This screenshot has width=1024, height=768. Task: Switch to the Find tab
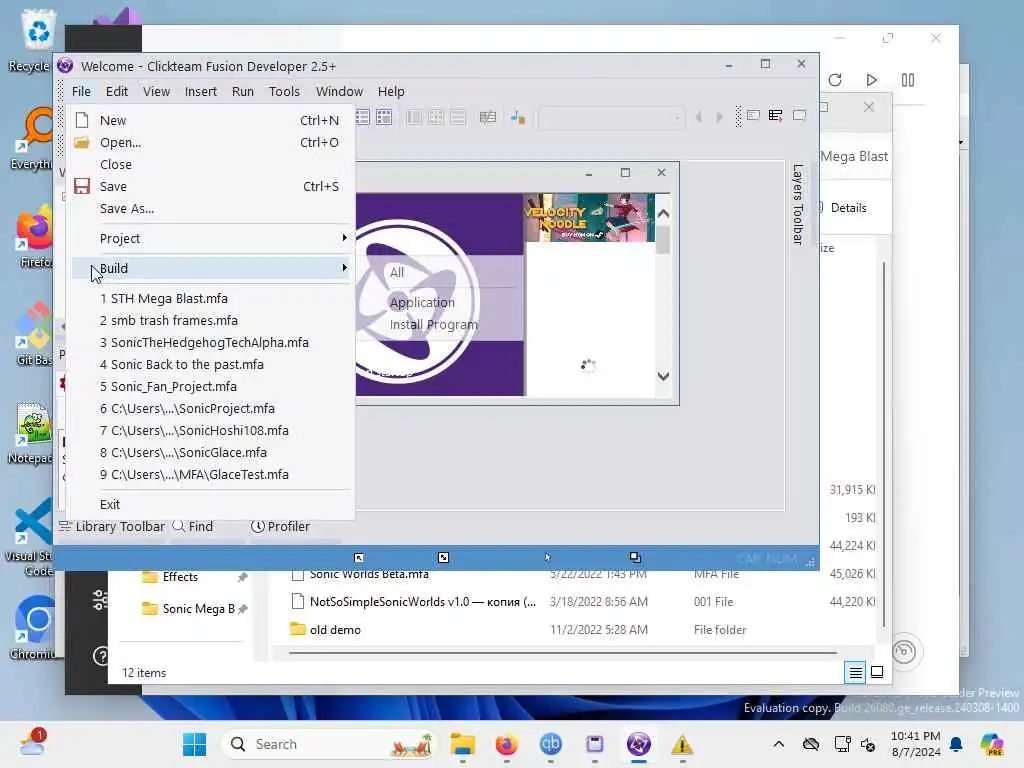tap(193, 526)
